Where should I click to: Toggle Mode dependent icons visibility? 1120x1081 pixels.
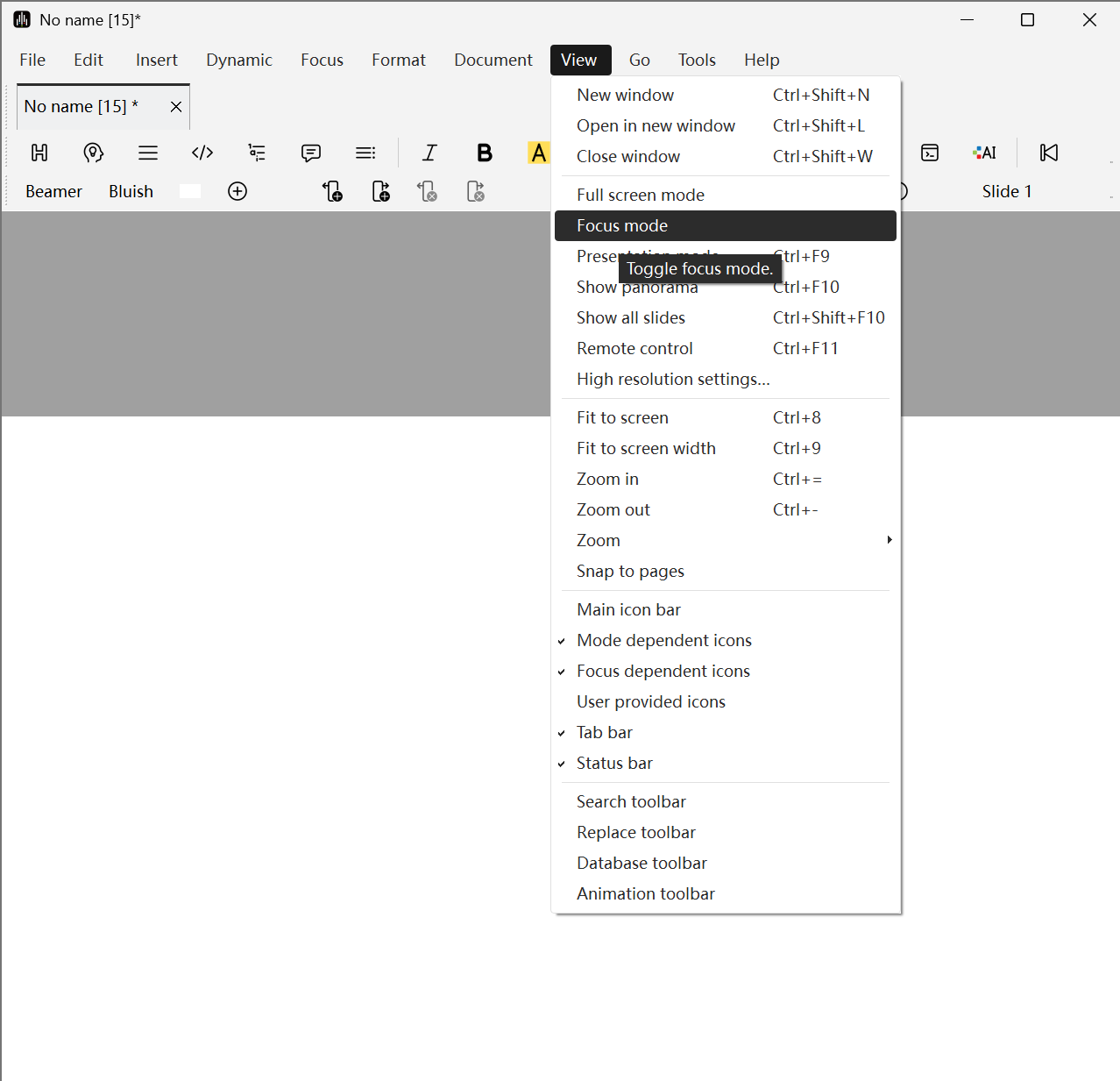click(663, 640)
